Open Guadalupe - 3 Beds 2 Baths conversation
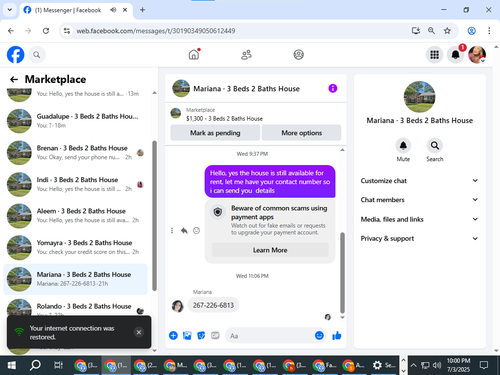 (76, 121)
